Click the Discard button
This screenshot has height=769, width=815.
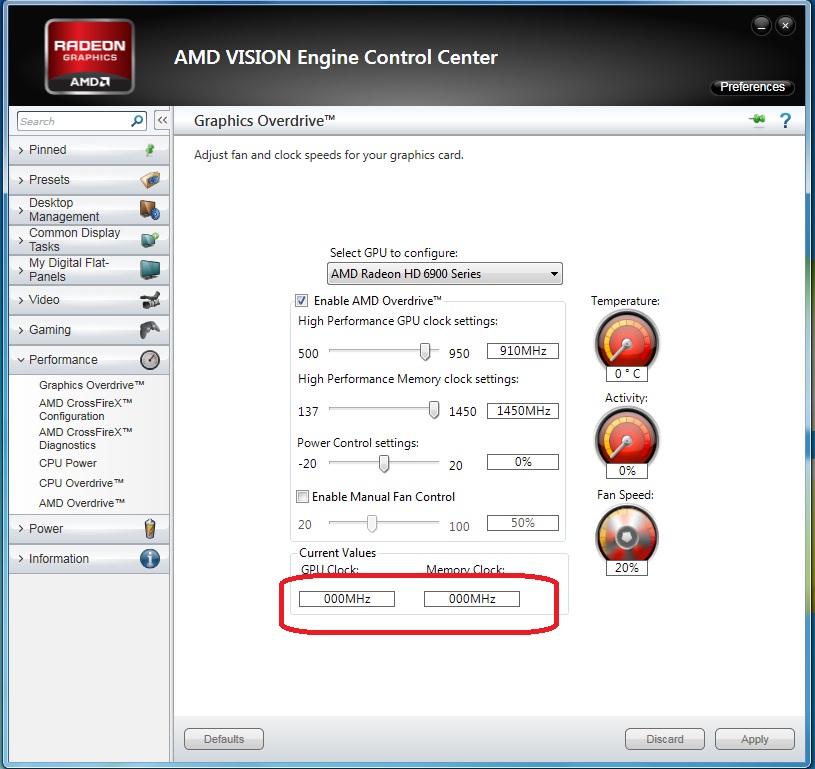coord(665,739)
